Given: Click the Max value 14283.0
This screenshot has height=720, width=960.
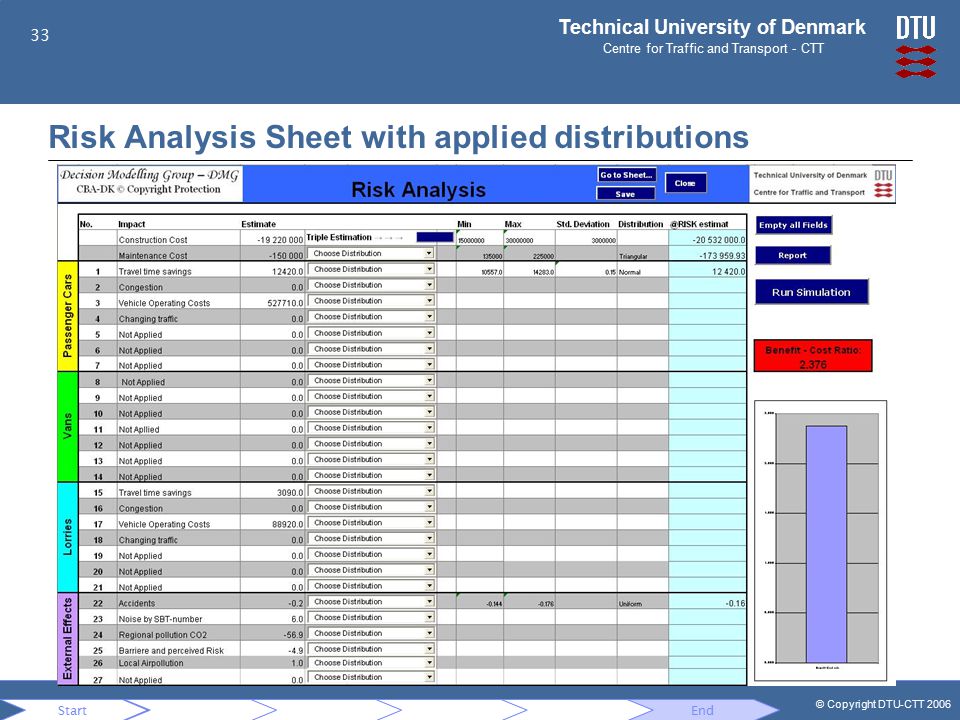Looking at the screenshot, I should click(x=544, y=272).
